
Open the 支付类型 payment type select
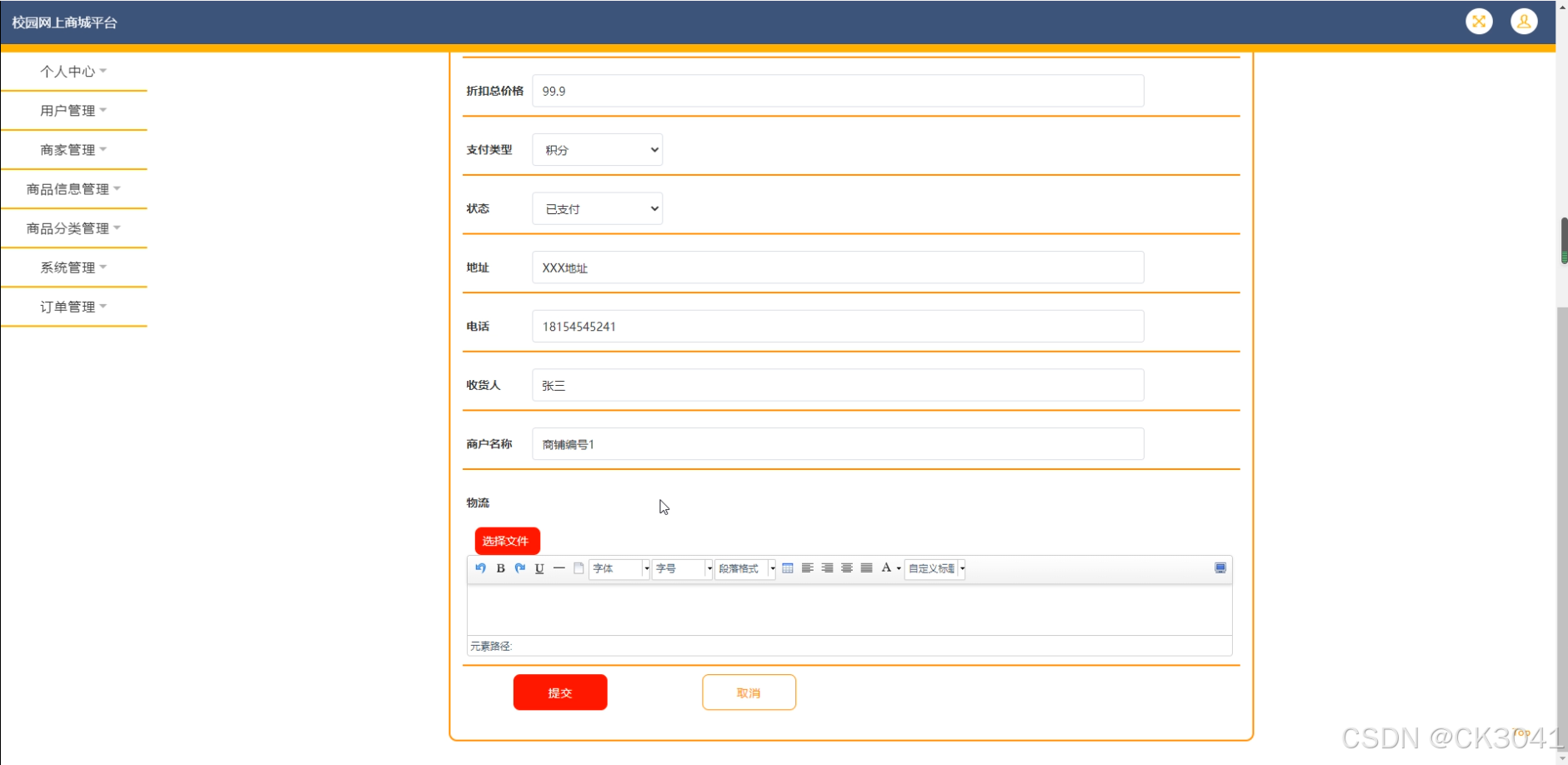[x=598, y=150]
